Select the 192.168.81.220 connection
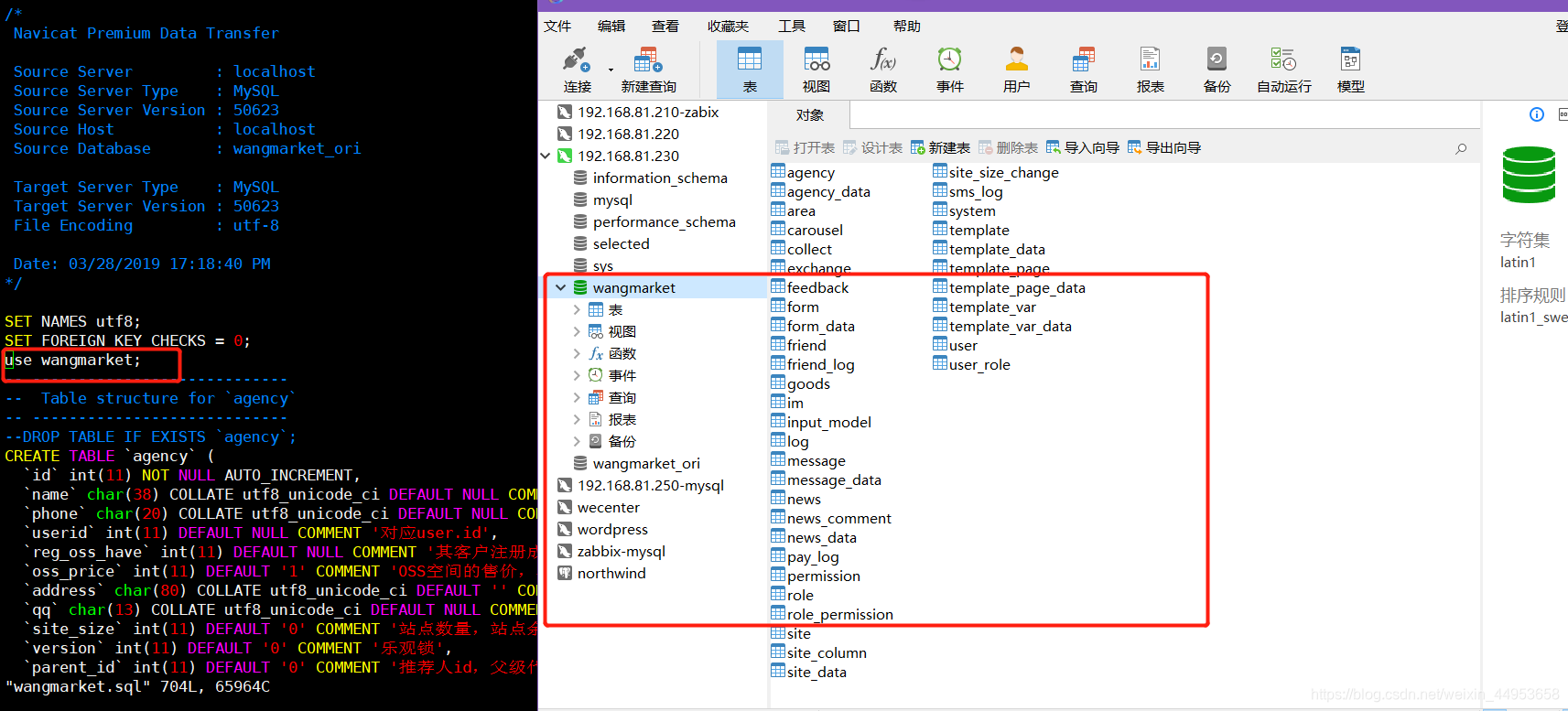The image size is (1568, 711). click(x=628, y=134)
